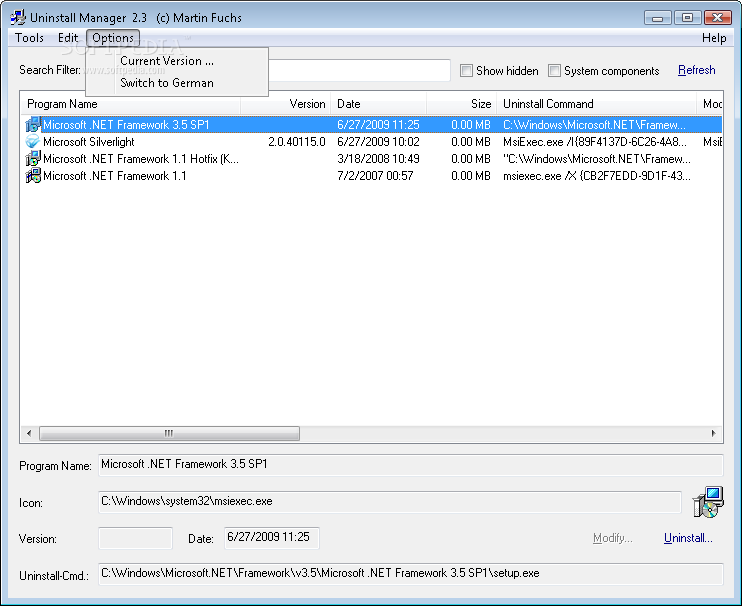This screenshot has height=606, width=742.
Task: Click the scroll right arrow of list
Action: coord(713,433)
